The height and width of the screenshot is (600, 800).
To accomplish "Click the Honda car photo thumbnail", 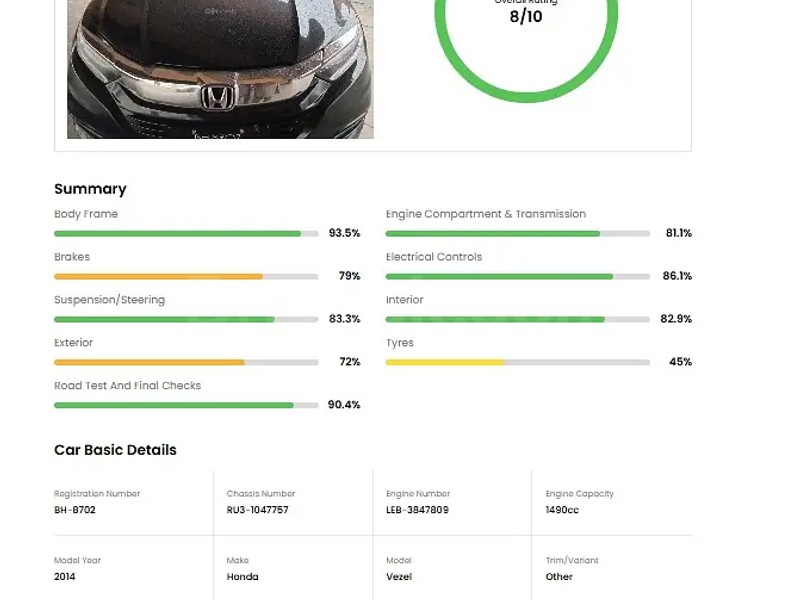I will pos(220,68).
